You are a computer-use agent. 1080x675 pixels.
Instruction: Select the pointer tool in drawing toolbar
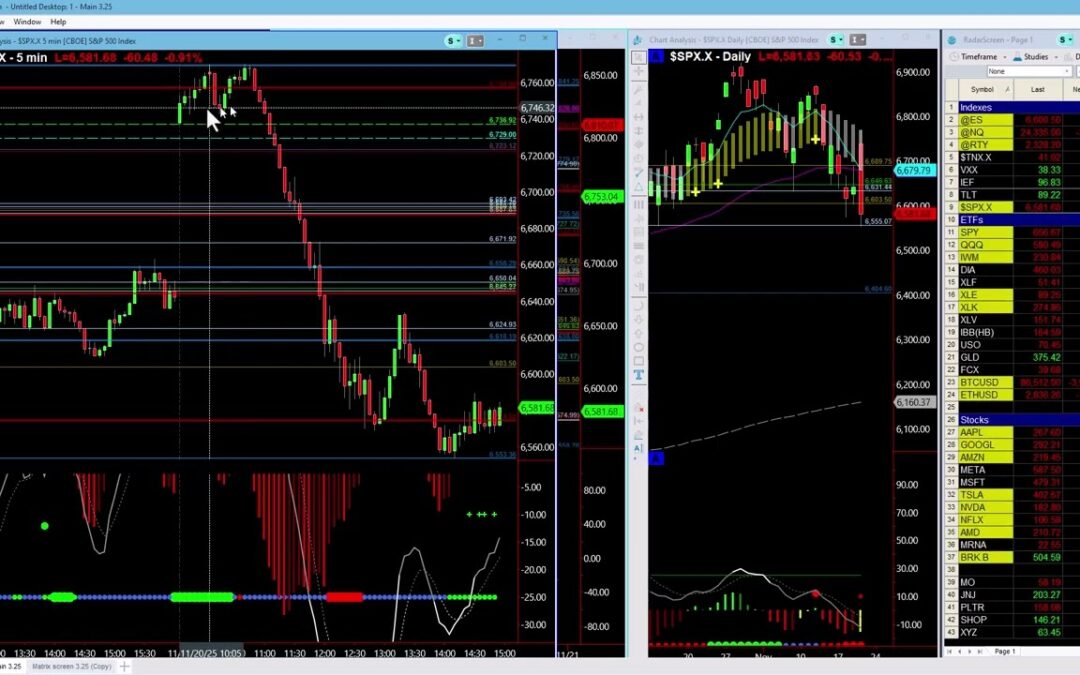coord(639,57)
